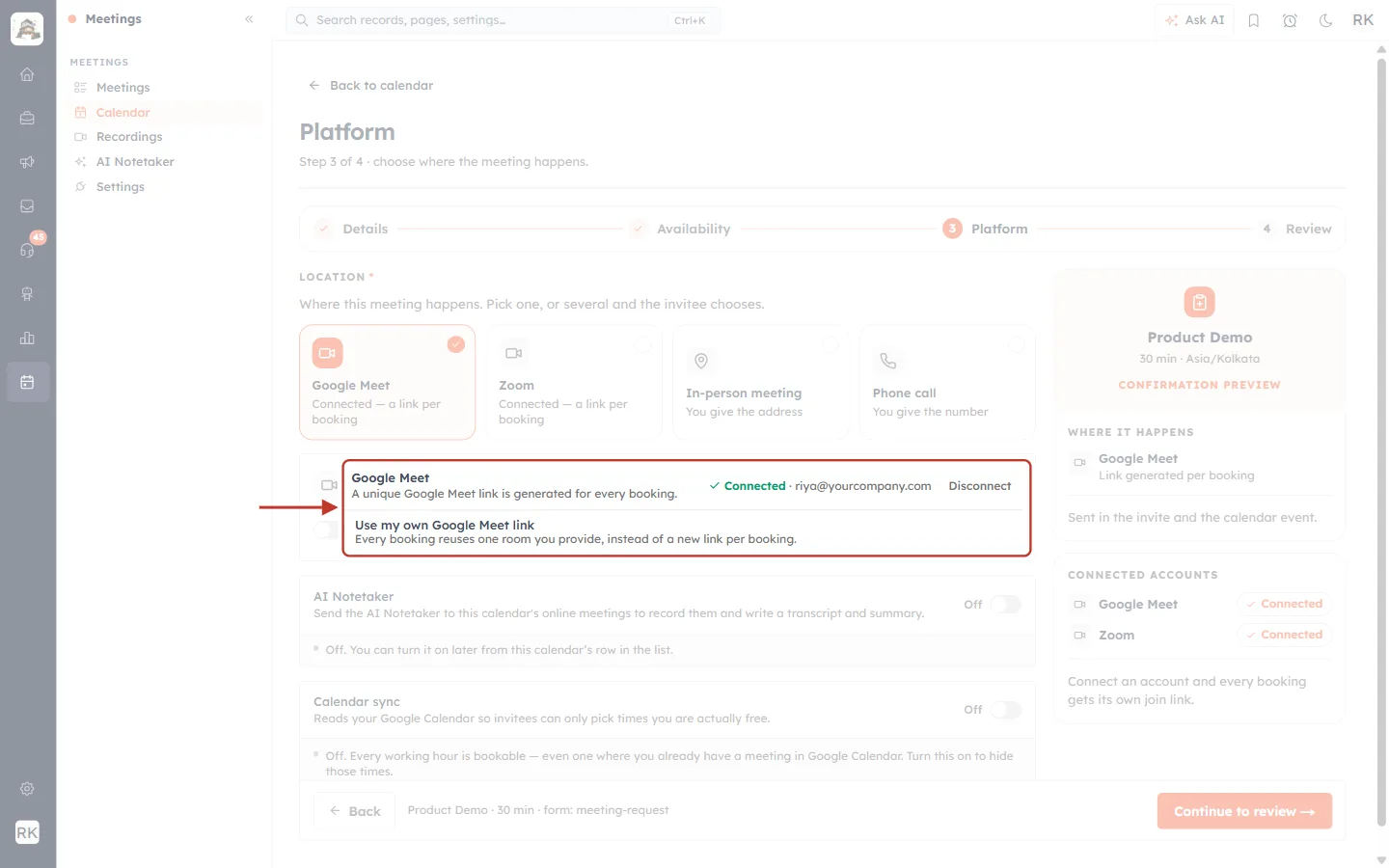Collapse the Meetings sidebar with the double chevron
The width and height of the screenshot is (1389, 868).
249,19
